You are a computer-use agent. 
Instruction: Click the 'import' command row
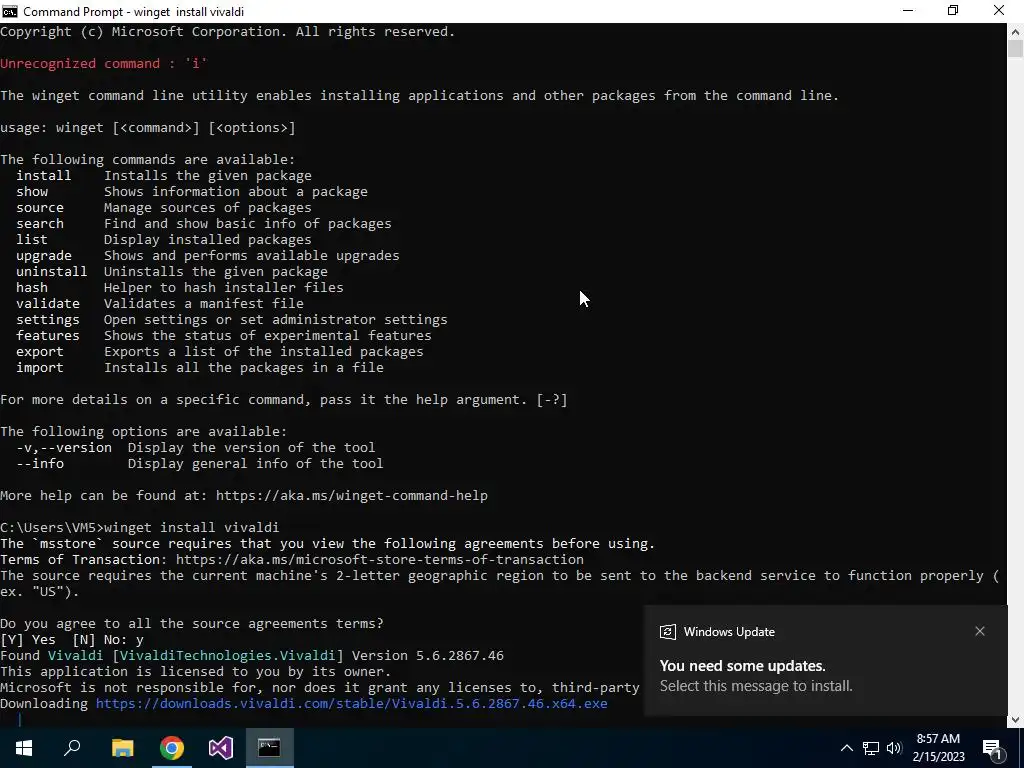(200, 368)
